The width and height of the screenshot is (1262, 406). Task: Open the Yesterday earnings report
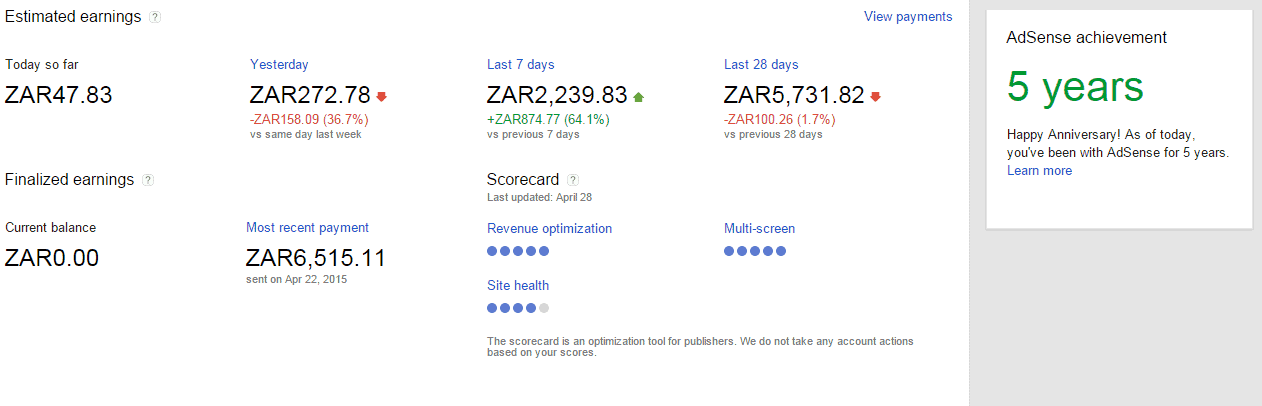pos(279,64)
